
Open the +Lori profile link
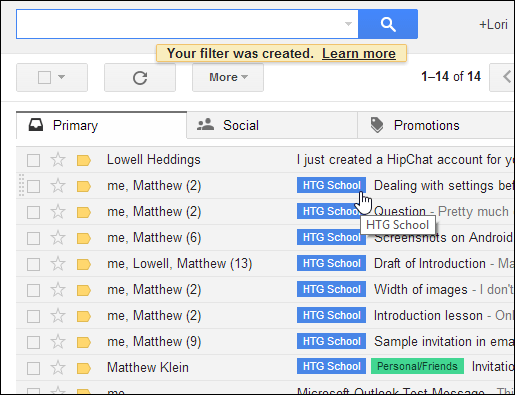[x=493, y=25]
